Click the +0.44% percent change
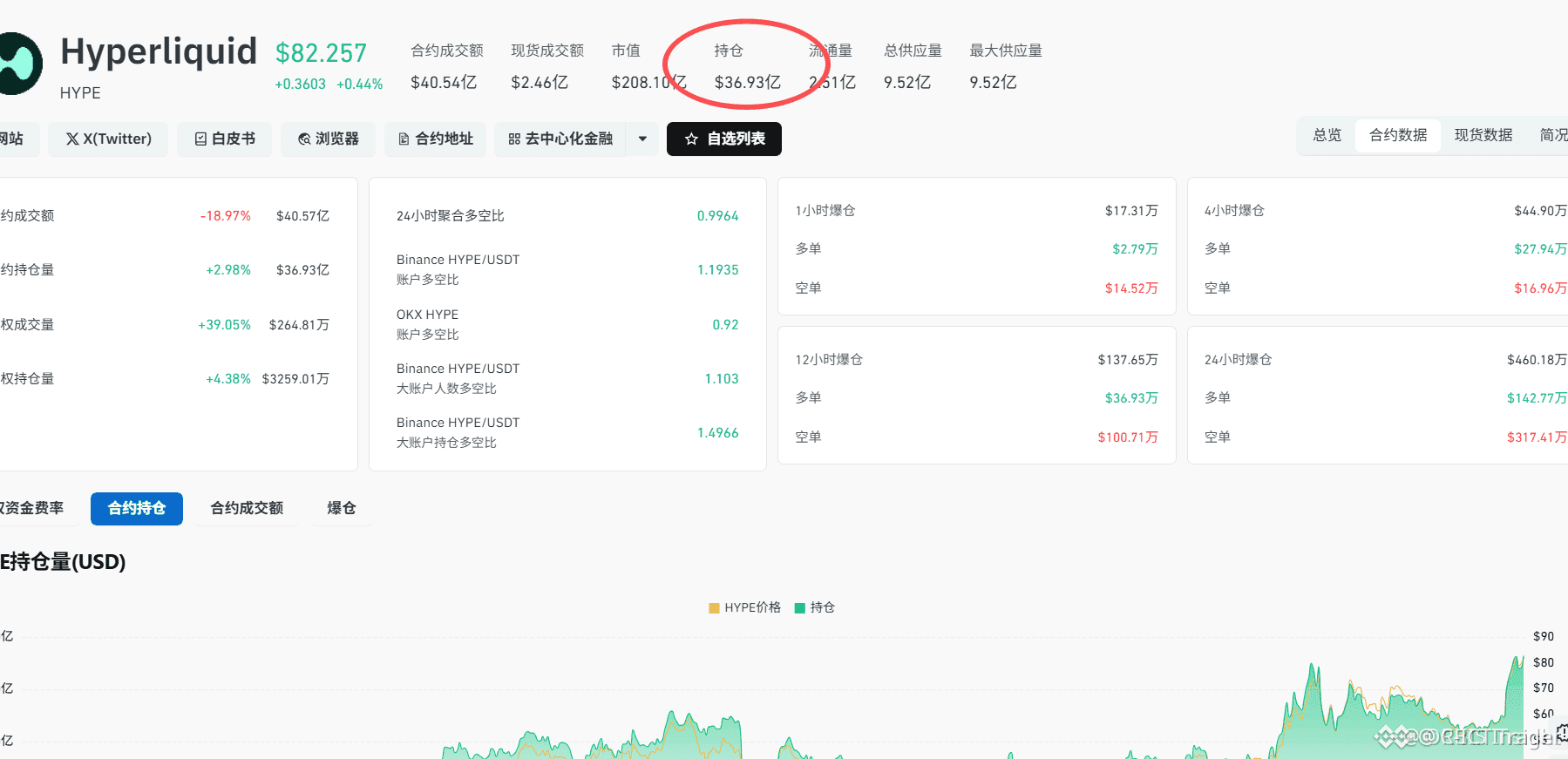 [360, 85]
